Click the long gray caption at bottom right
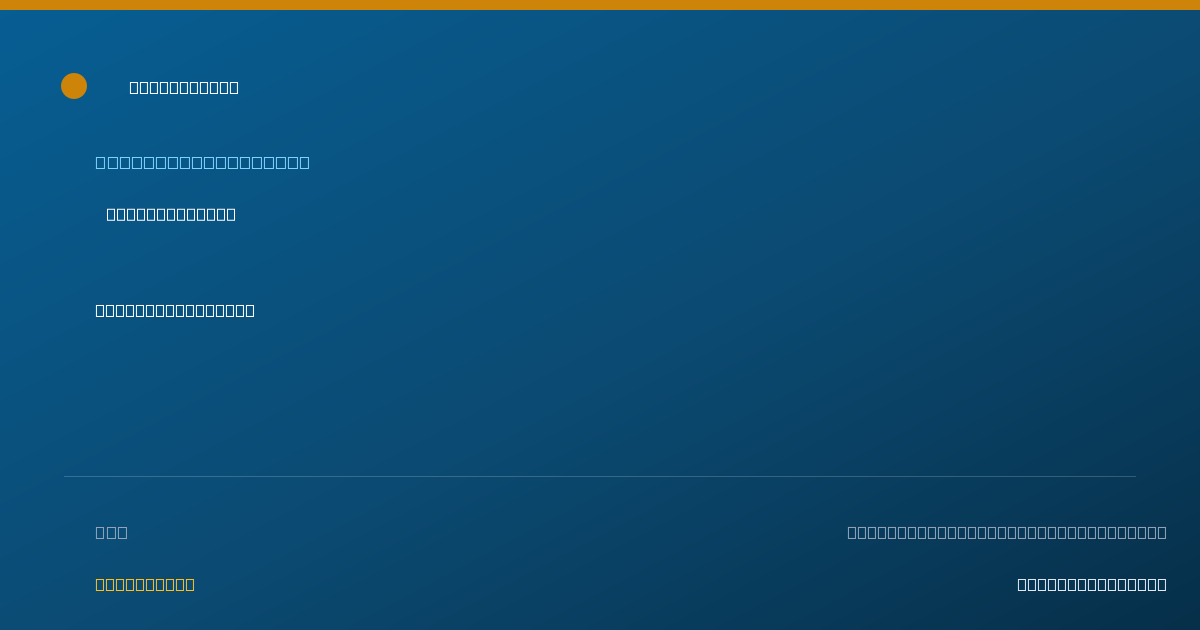The width and height of the screenshot is (1200, 630). click(x=1007, y=532)
